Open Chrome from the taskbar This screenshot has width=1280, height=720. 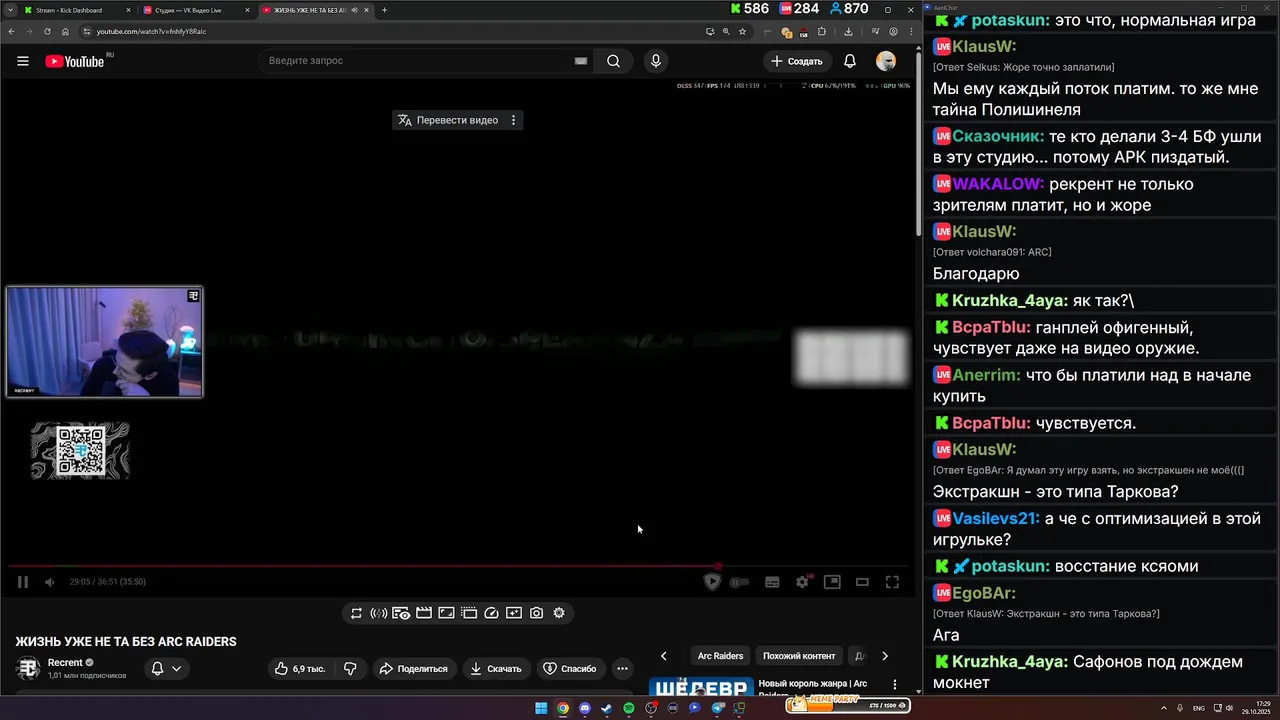563,708
